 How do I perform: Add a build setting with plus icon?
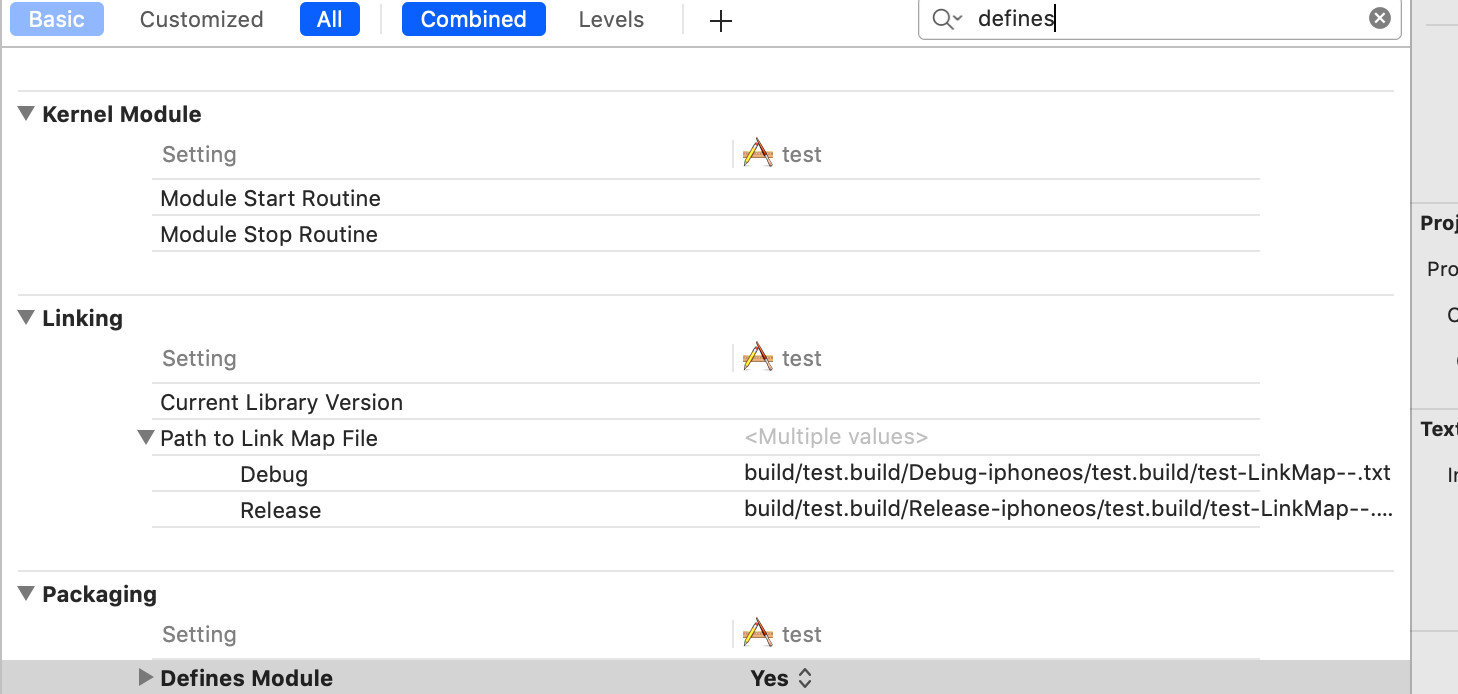720,21
